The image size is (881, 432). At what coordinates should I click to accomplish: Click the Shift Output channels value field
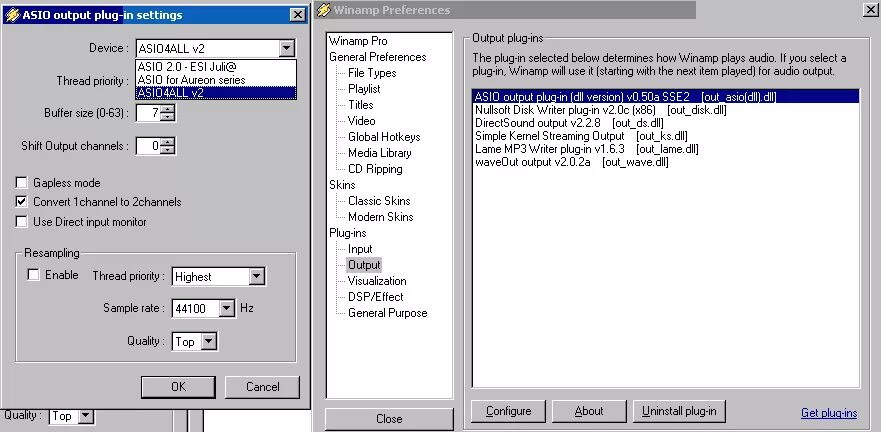tap(149, 146)
